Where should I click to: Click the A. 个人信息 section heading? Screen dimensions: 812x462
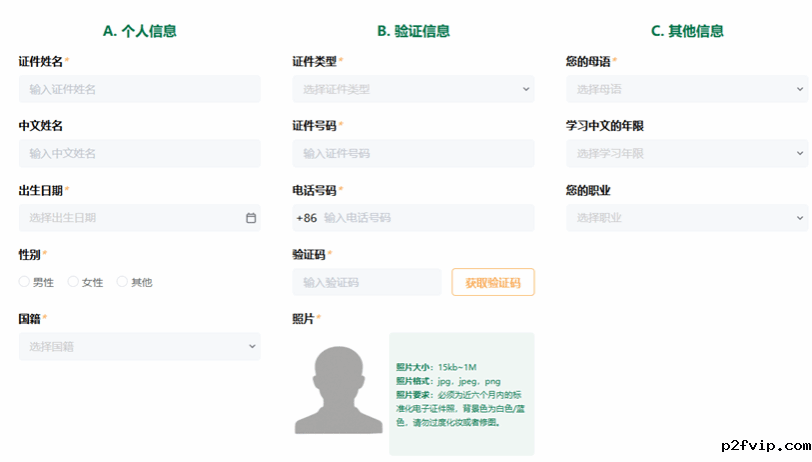click(x=140, y=31)
